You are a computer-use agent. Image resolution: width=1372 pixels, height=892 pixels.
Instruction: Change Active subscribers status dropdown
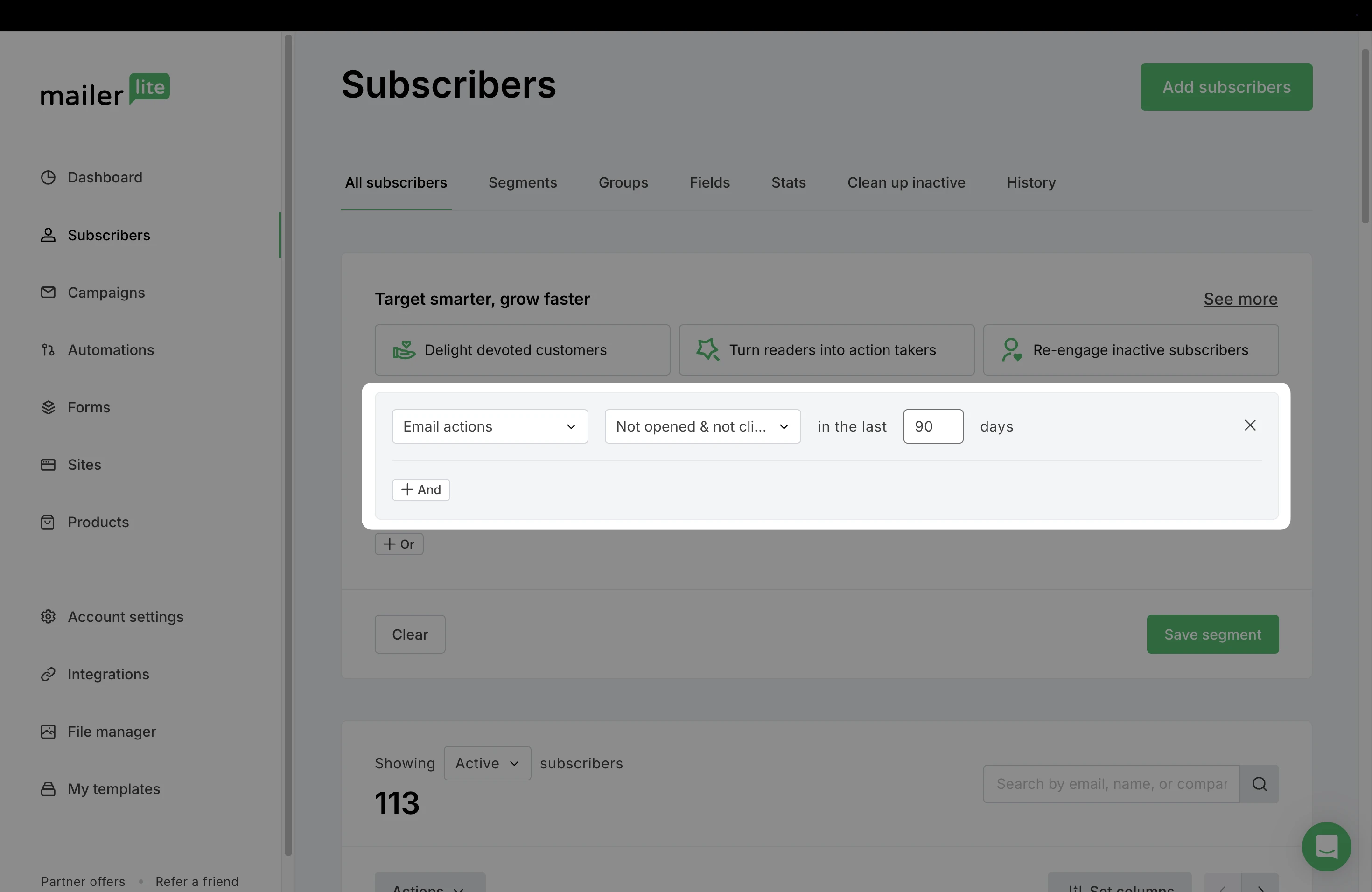tap(487, 764)
